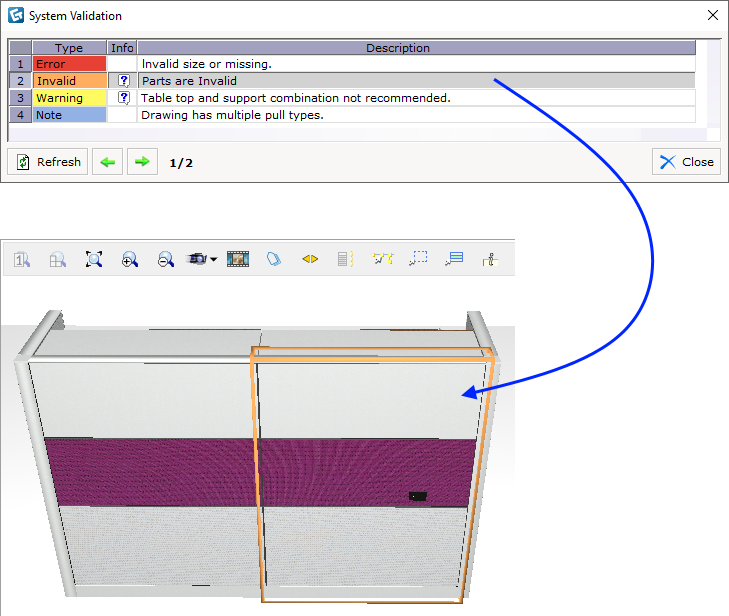Select the orange Invalid type cell
Viewport: 729px width, 616px height.
(69, 81)
